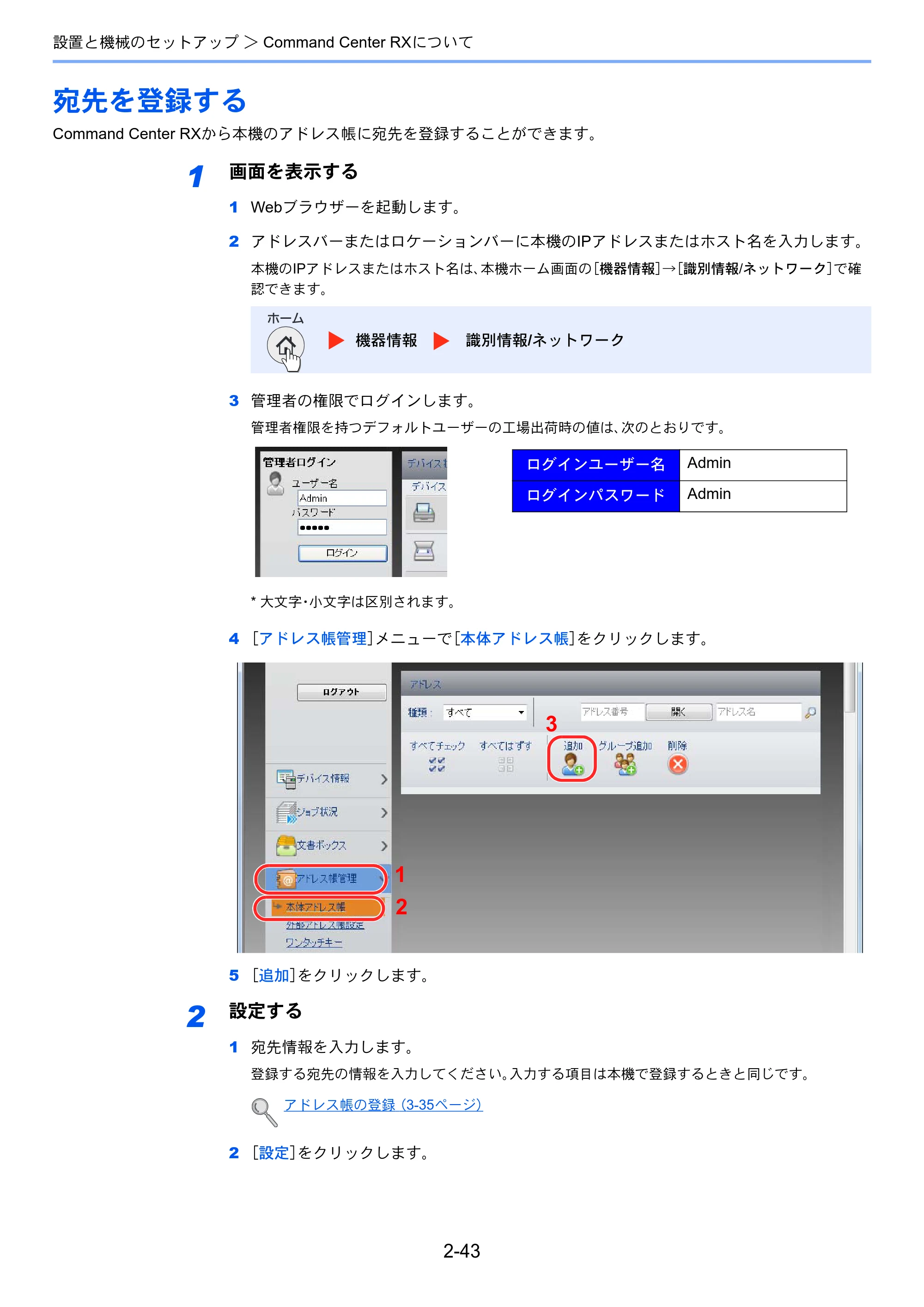Click the magnifier reference icon beside address book link

click(x=264, y=1112)
